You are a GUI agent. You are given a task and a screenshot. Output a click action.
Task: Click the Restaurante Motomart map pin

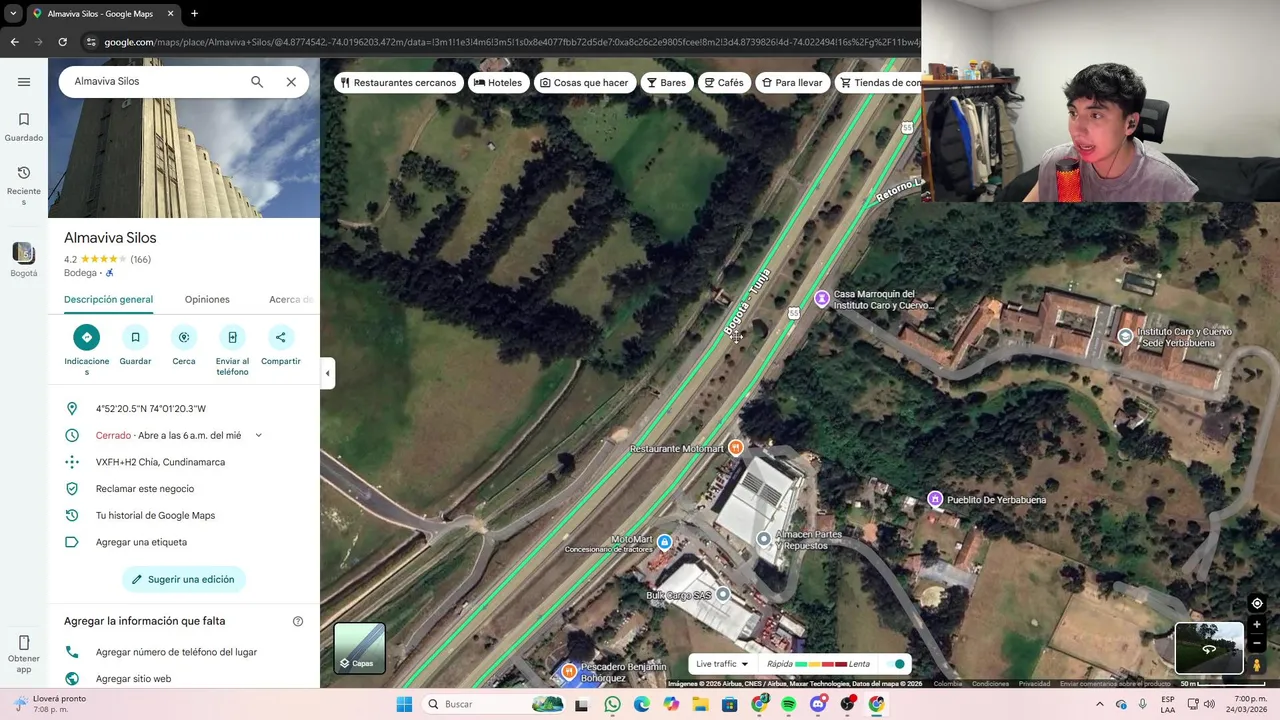[736, 447]
